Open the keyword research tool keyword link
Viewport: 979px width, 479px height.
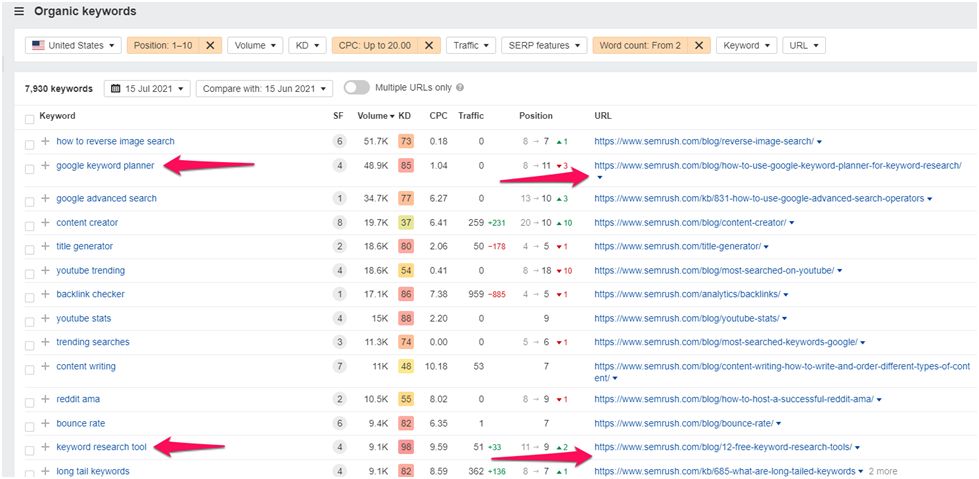click(101, 447)
